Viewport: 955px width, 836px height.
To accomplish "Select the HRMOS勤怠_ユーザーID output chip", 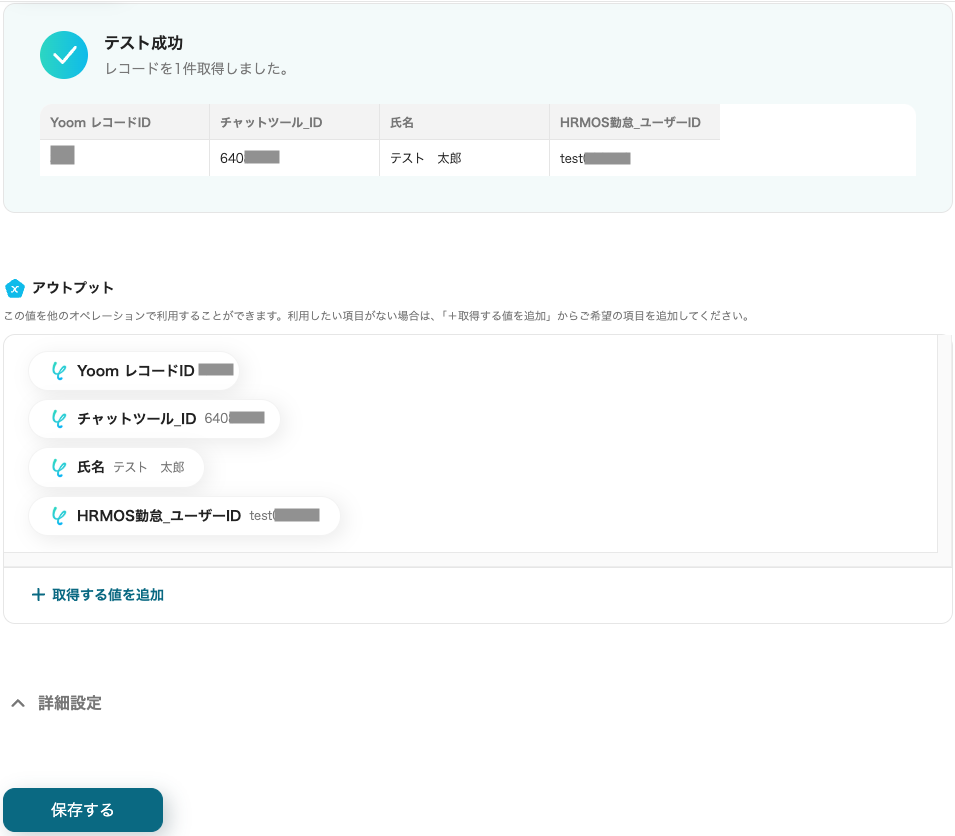I will [x=184, y=516].
